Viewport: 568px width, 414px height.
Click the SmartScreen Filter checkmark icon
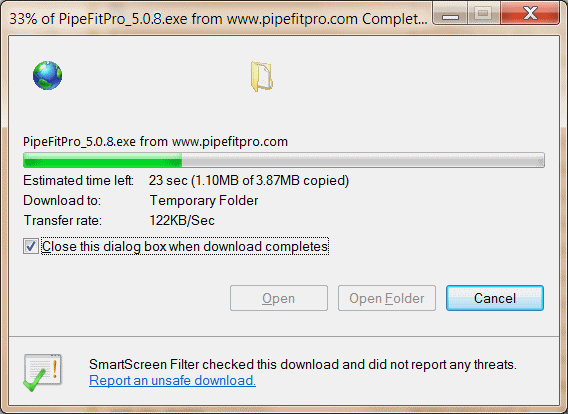pyautogui.click(x=43, y=372)
